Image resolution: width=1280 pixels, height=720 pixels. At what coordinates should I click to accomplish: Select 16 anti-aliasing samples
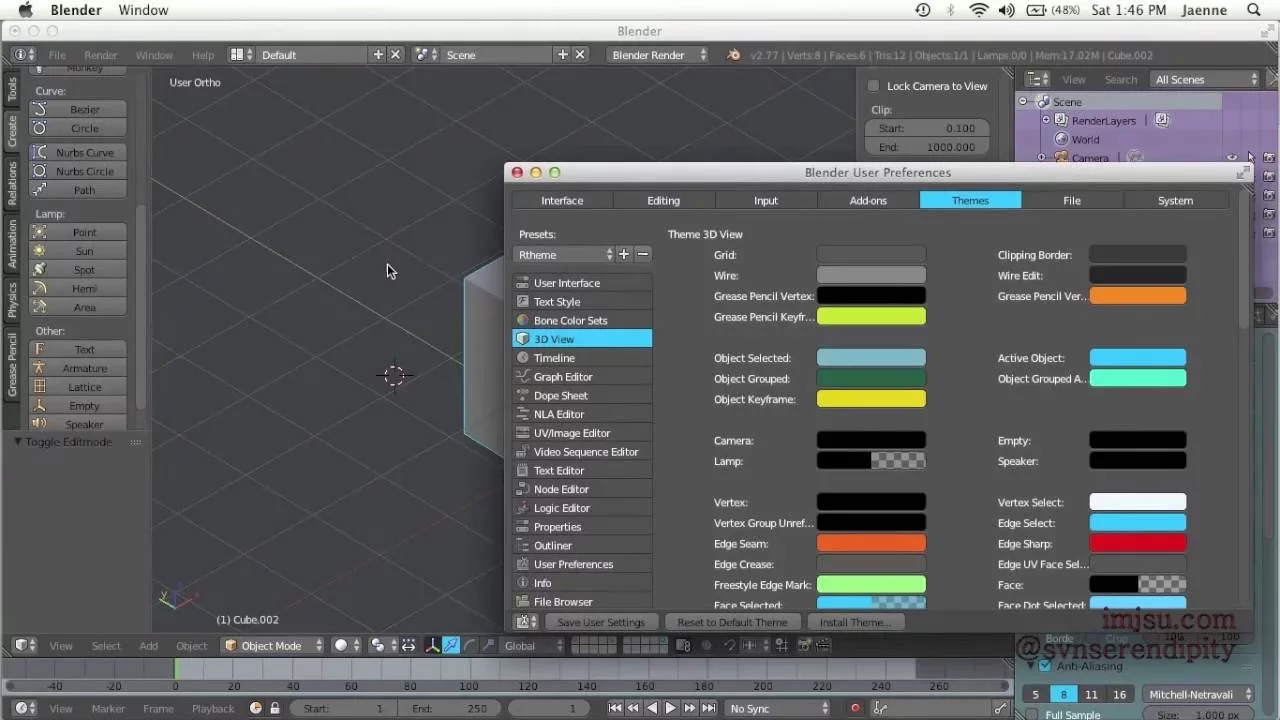coord(1119,694)
